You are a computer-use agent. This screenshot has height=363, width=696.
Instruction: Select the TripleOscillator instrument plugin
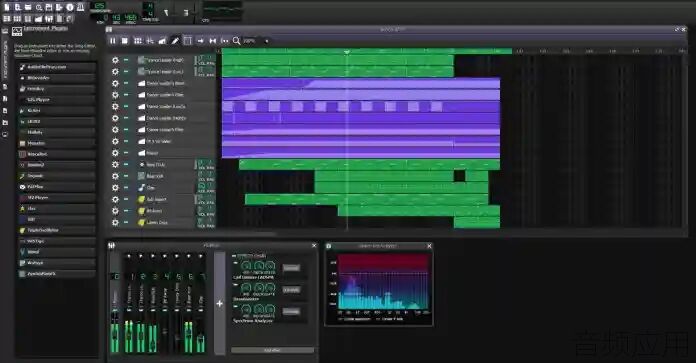click(x=57, y=230)
